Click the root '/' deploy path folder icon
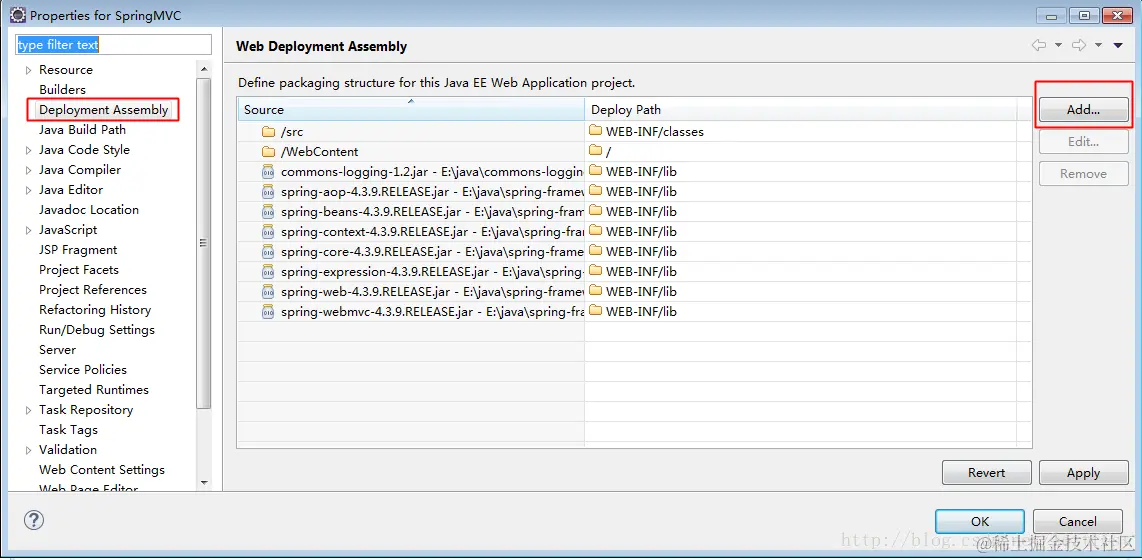The height and width of the screenshot is (560, 1142). [596, 151]
